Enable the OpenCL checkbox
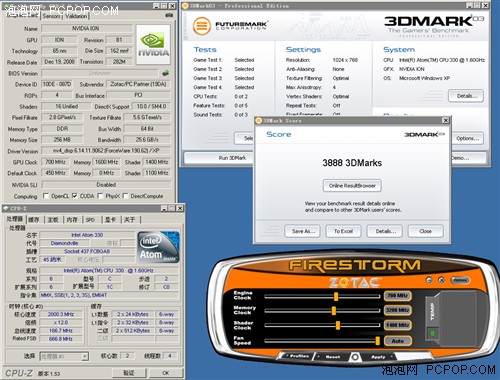 click(46, 196)
